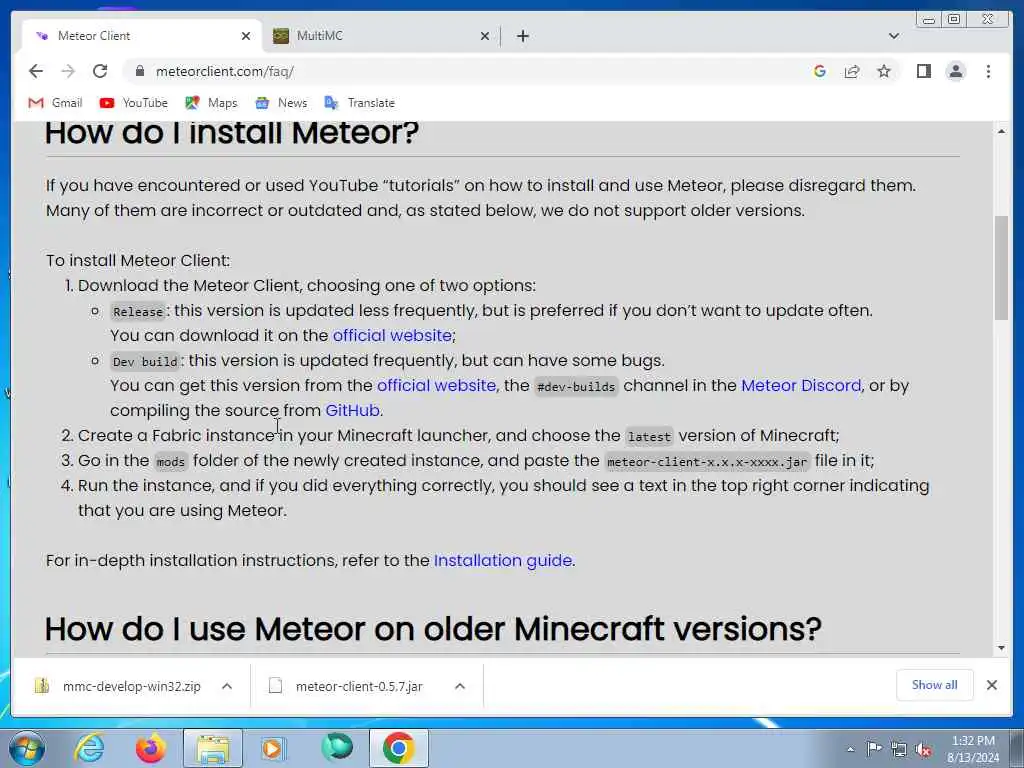1024x768 pixels.
Task: Close the MultiMC tab
Action: [x=485, y=36]
